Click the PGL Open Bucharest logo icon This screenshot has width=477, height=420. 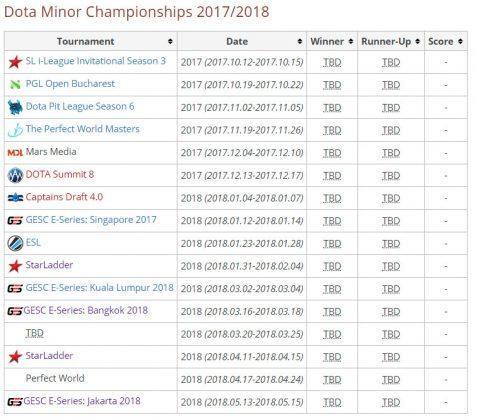pyautogui.click(x=15, y=84)
